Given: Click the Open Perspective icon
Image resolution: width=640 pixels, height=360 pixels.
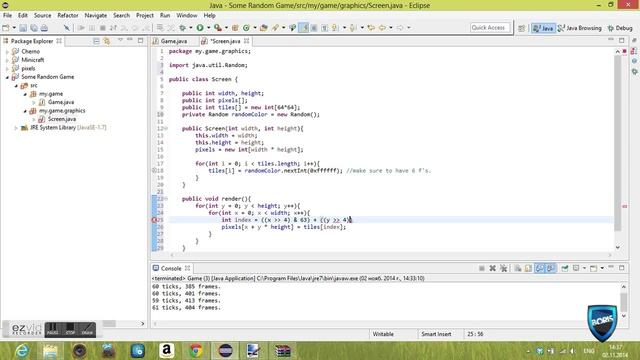Looking at the screenshot, I should click(521, 28).
